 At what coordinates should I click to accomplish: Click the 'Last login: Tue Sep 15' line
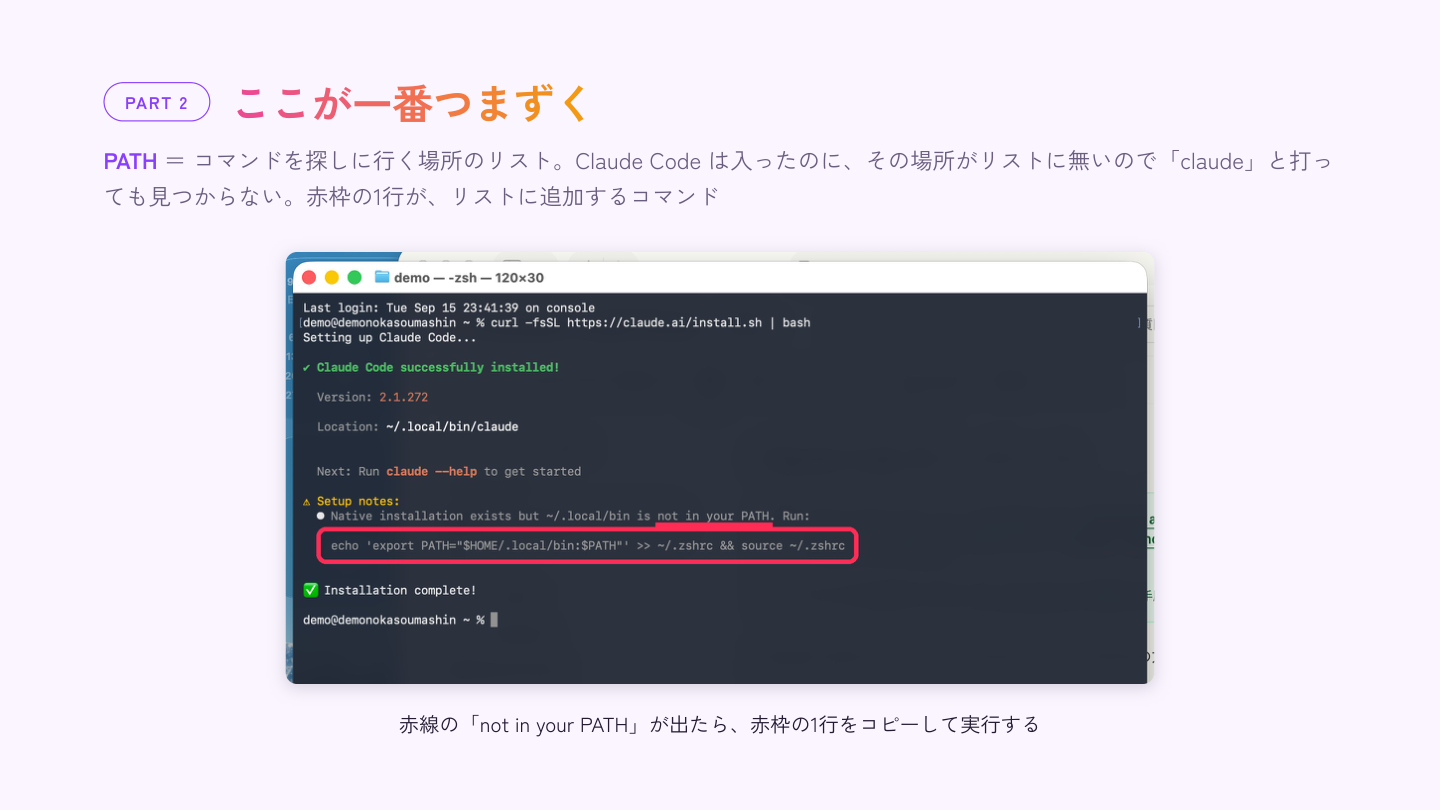click(x=449, y=308)
